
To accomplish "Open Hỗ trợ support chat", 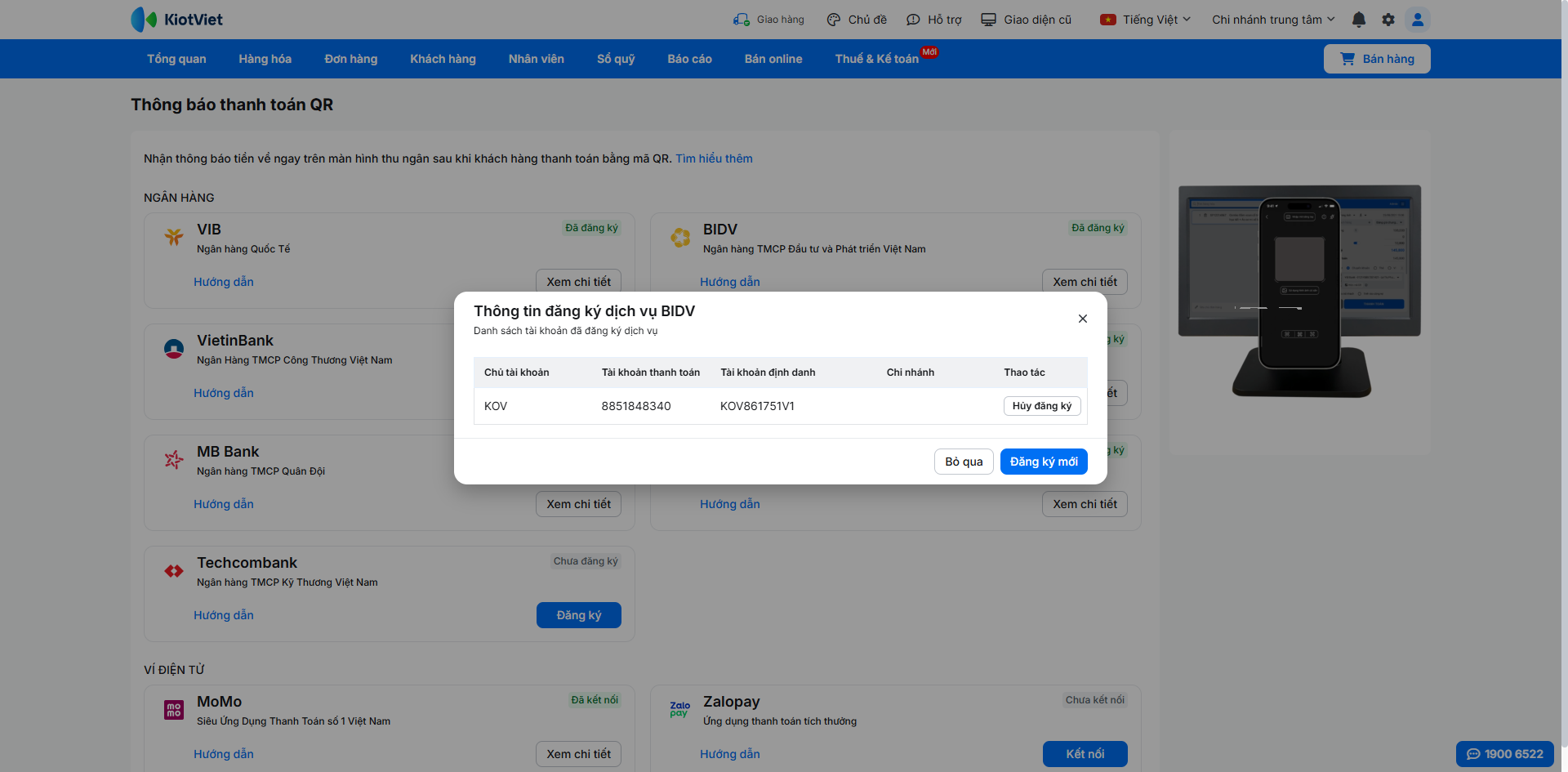I will click(934, 20).
